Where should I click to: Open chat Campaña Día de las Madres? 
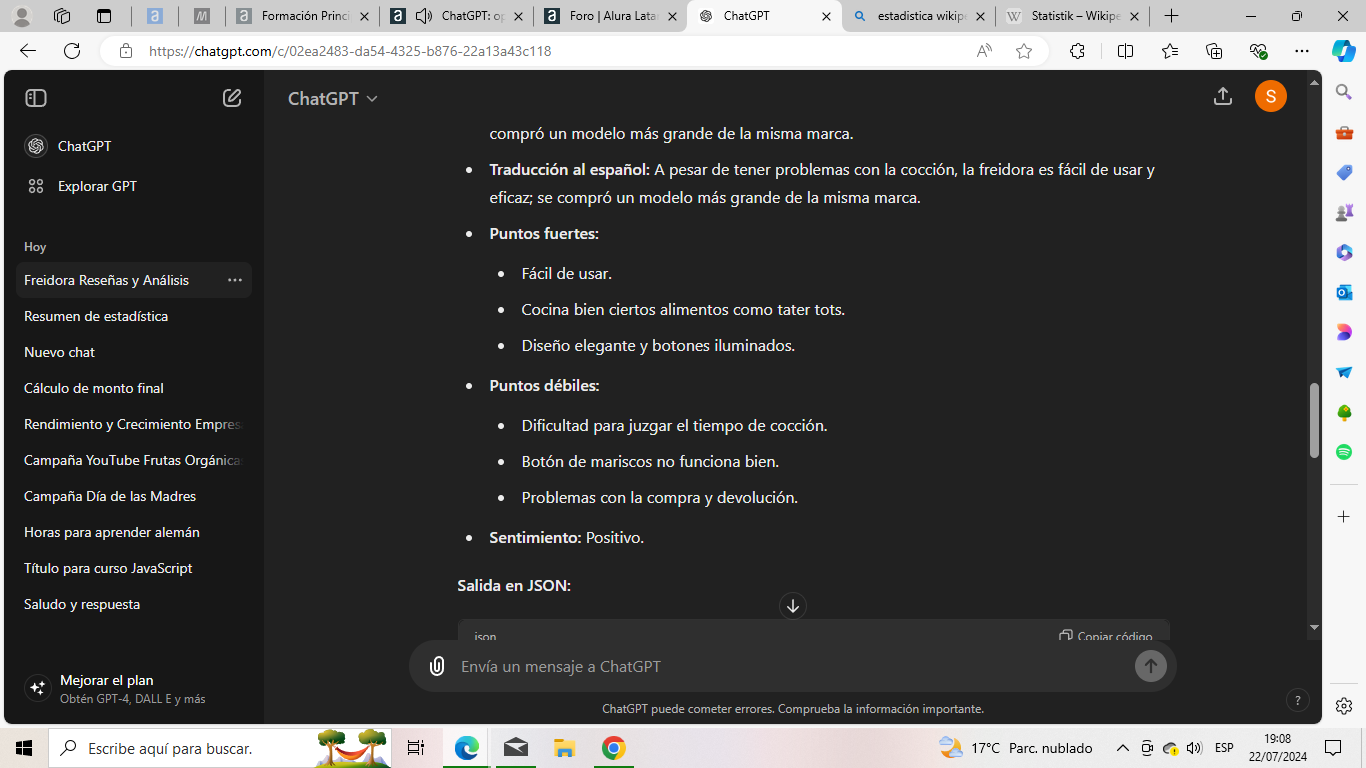tap(134, 496)
